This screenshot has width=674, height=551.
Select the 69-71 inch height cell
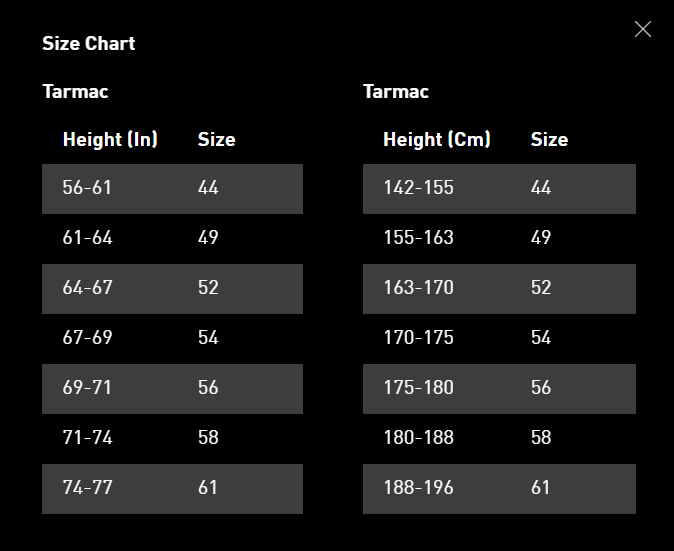(87, 388)
